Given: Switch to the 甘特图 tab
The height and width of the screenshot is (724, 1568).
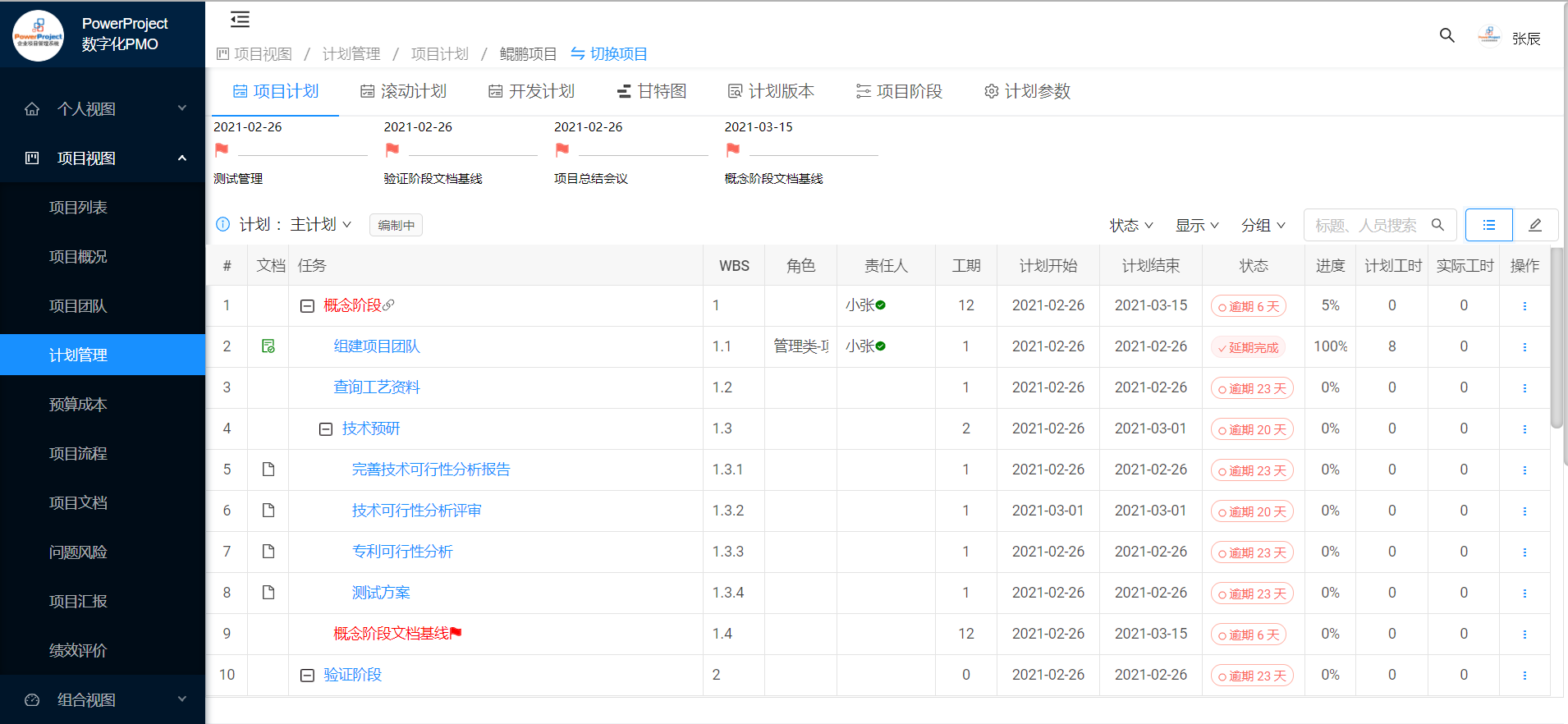Looking at the screenshot, I should point(652,91).
